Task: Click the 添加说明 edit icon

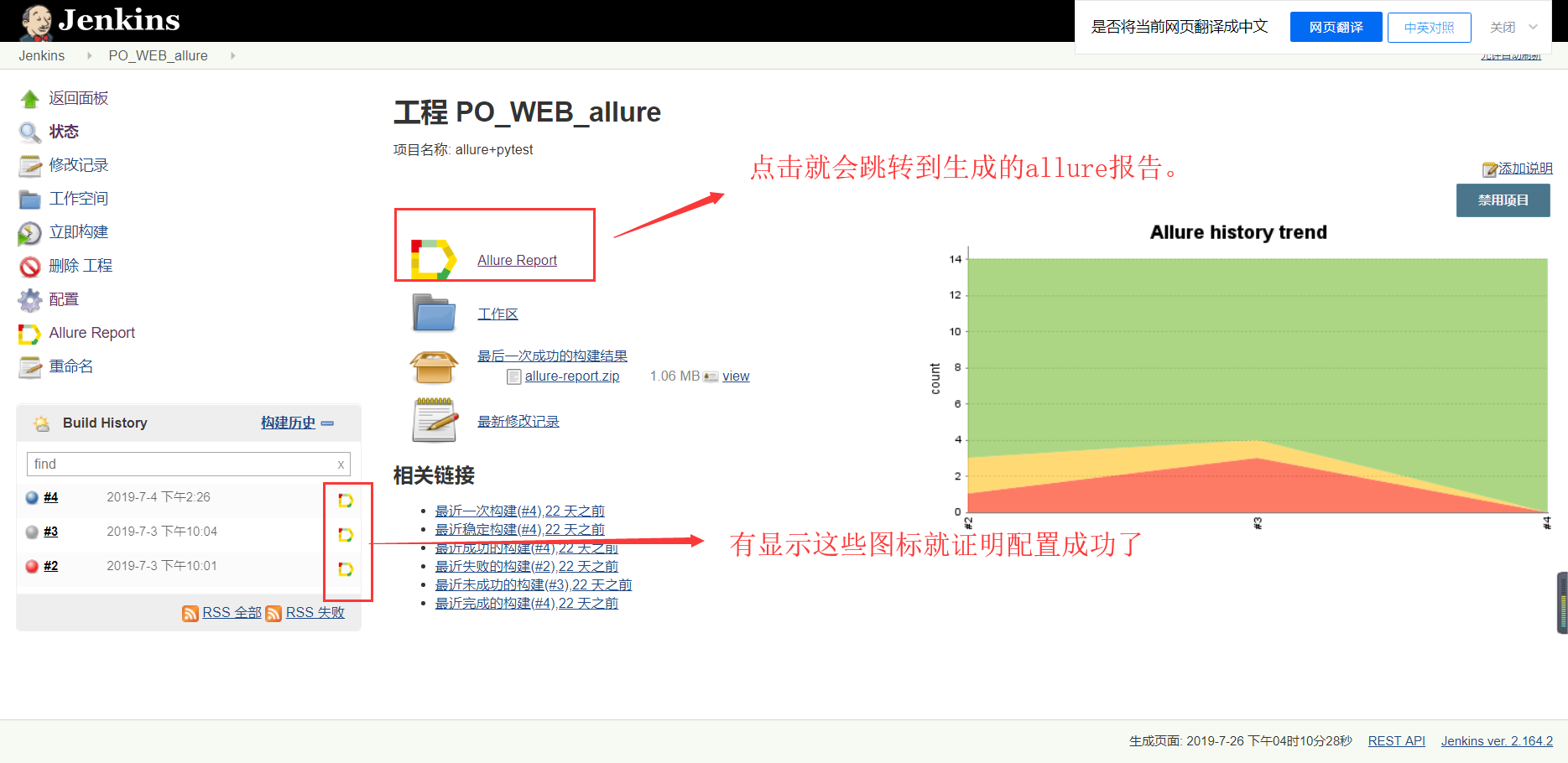Action: pyautogui.click(x=1490, y=169)
